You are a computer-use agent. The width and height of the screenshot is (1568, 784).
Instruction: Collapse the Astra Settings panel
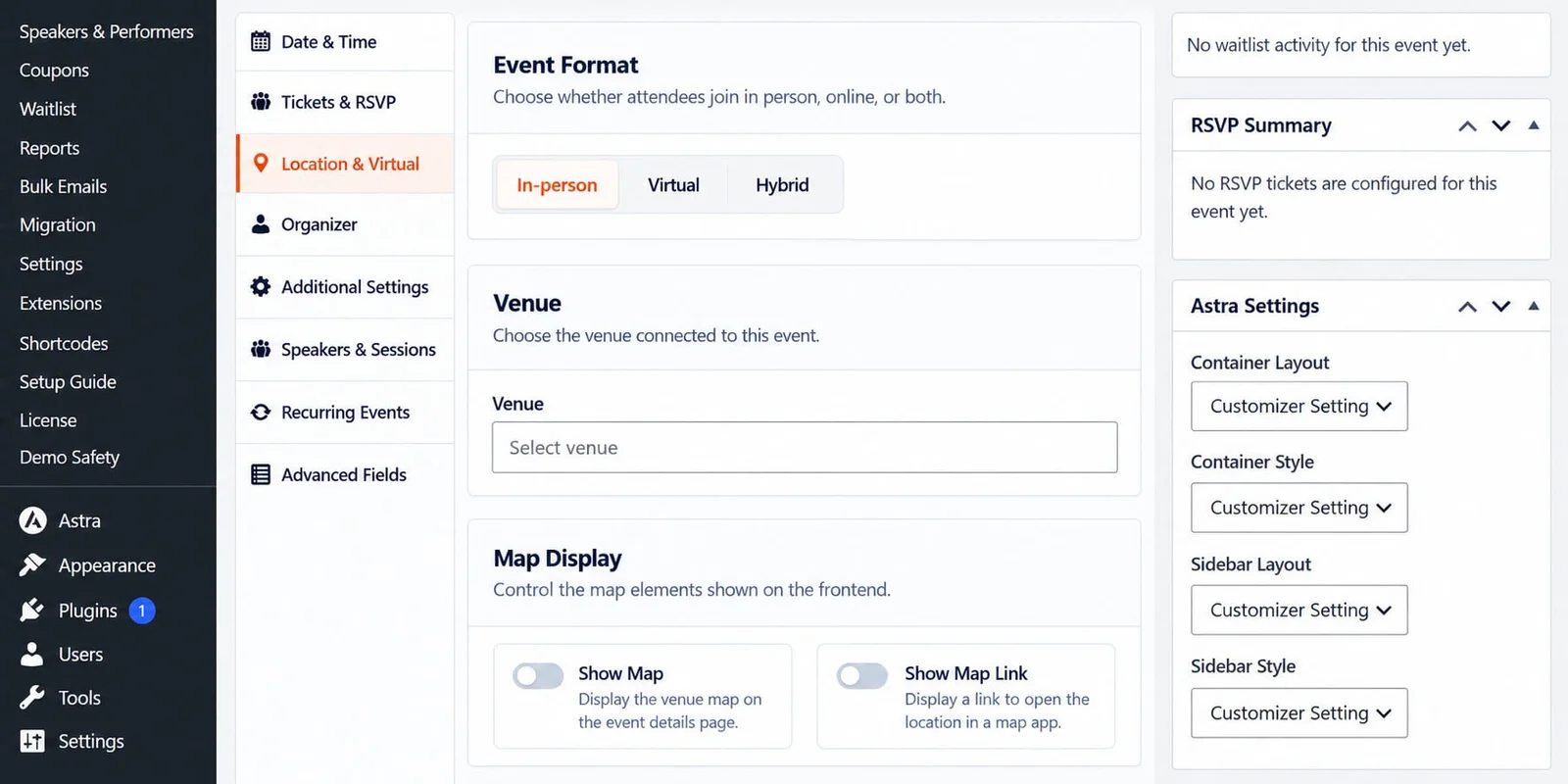1534,306
